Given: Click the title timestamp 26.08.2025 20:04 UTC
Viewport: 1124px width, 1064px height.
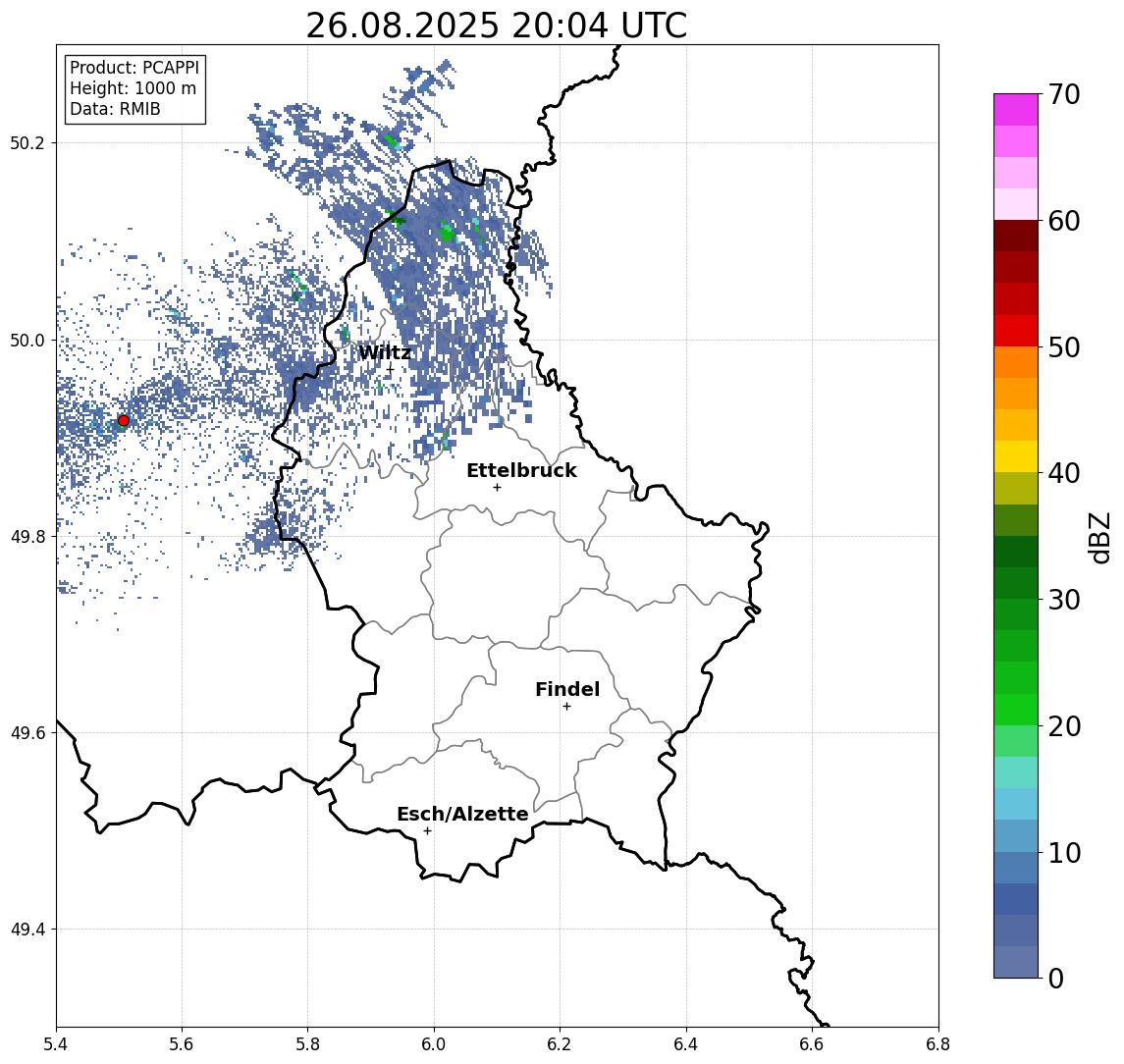Looking at the screenshot, I should tap(496, 26).
